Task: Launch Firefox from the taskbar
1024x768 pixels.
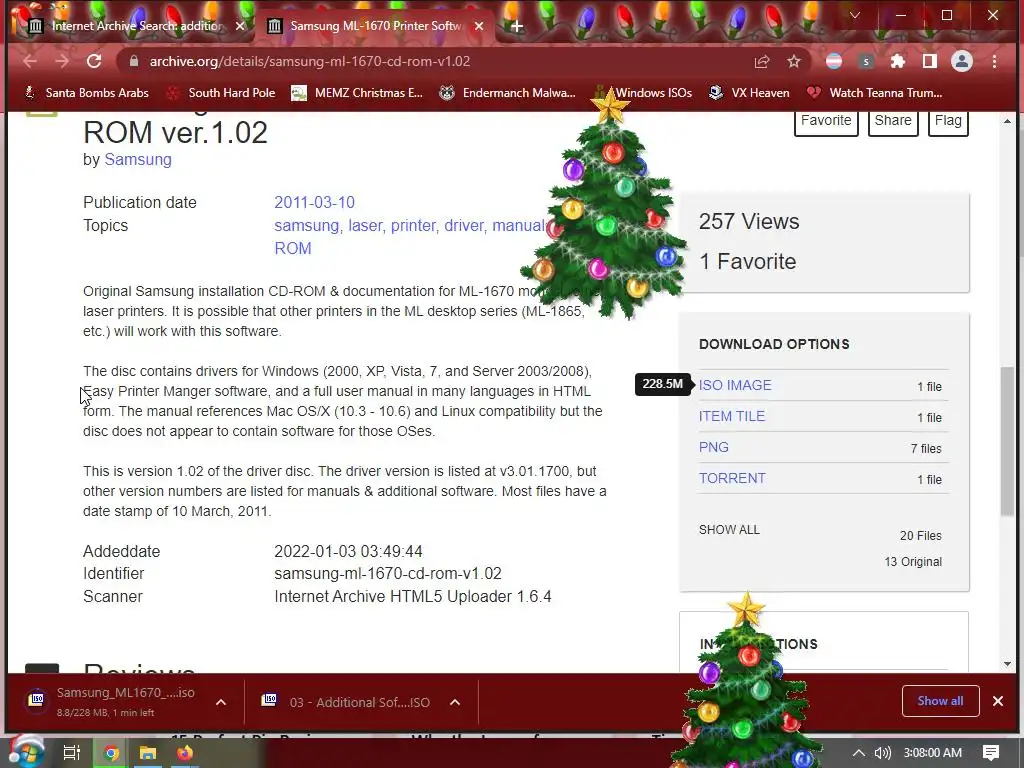Action: click(x=185, y=753)
